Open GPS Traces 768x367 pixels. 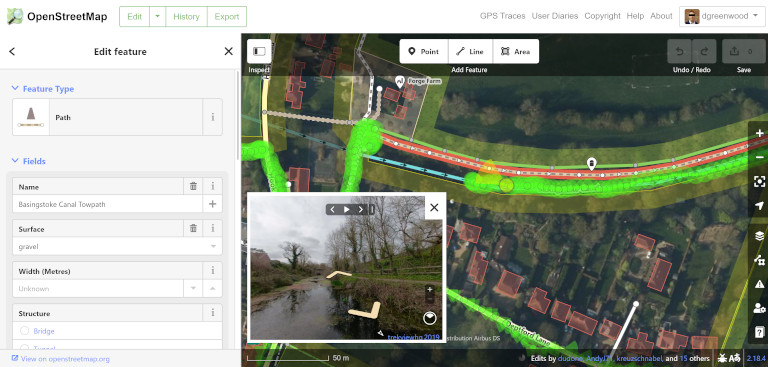pos(503,16)
